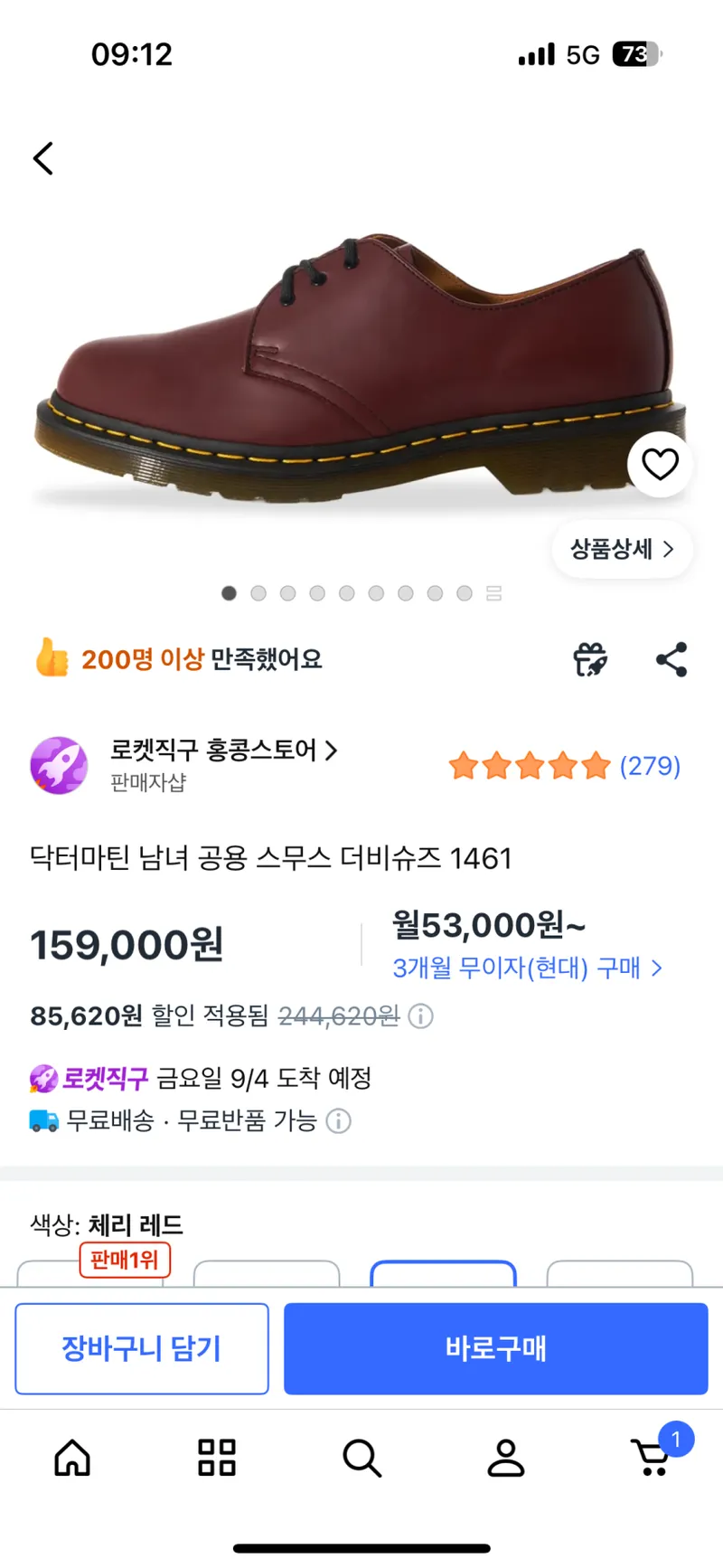Expand 3개월 무이자(현대) 구매 option
The width and height of the screenshot is (723, 1568).
528,968
